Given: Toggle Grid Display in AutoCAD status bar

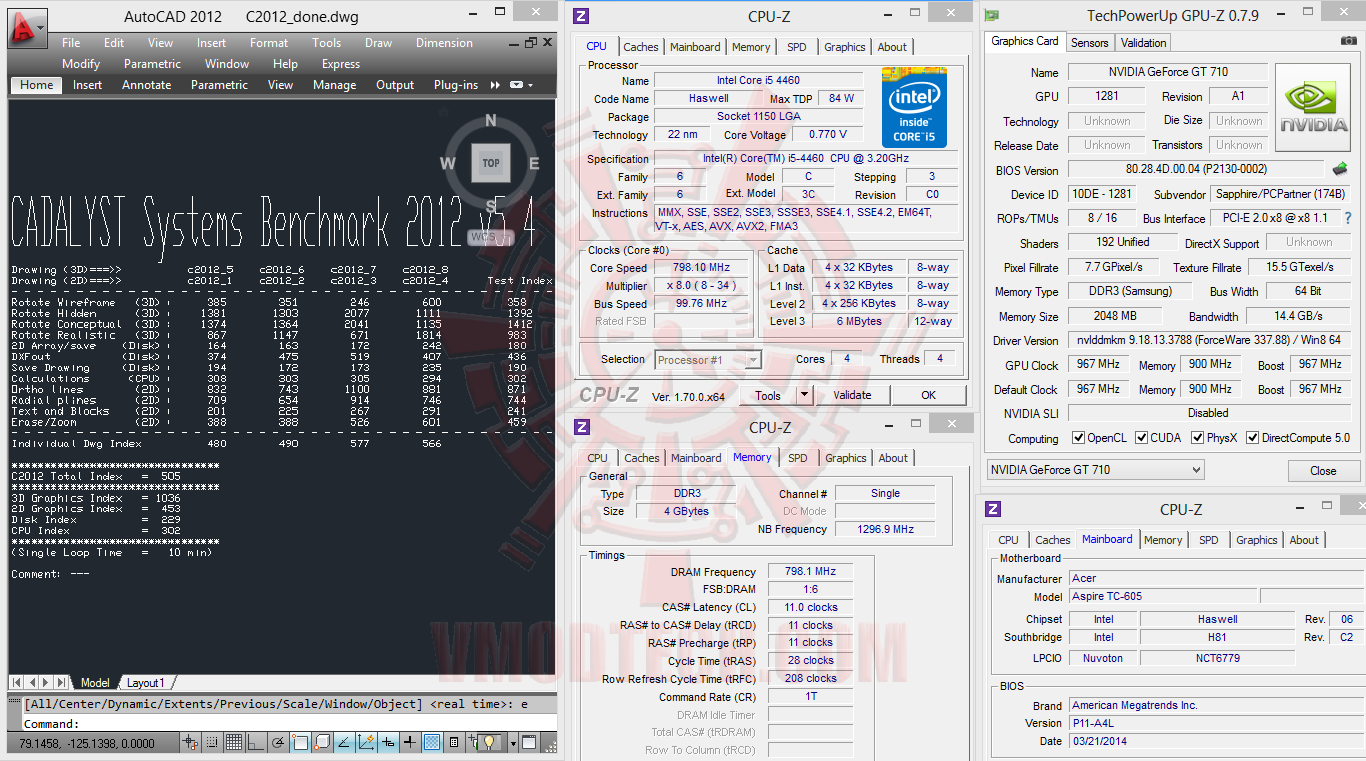Looking at the screenshot, I should (234, 743).
